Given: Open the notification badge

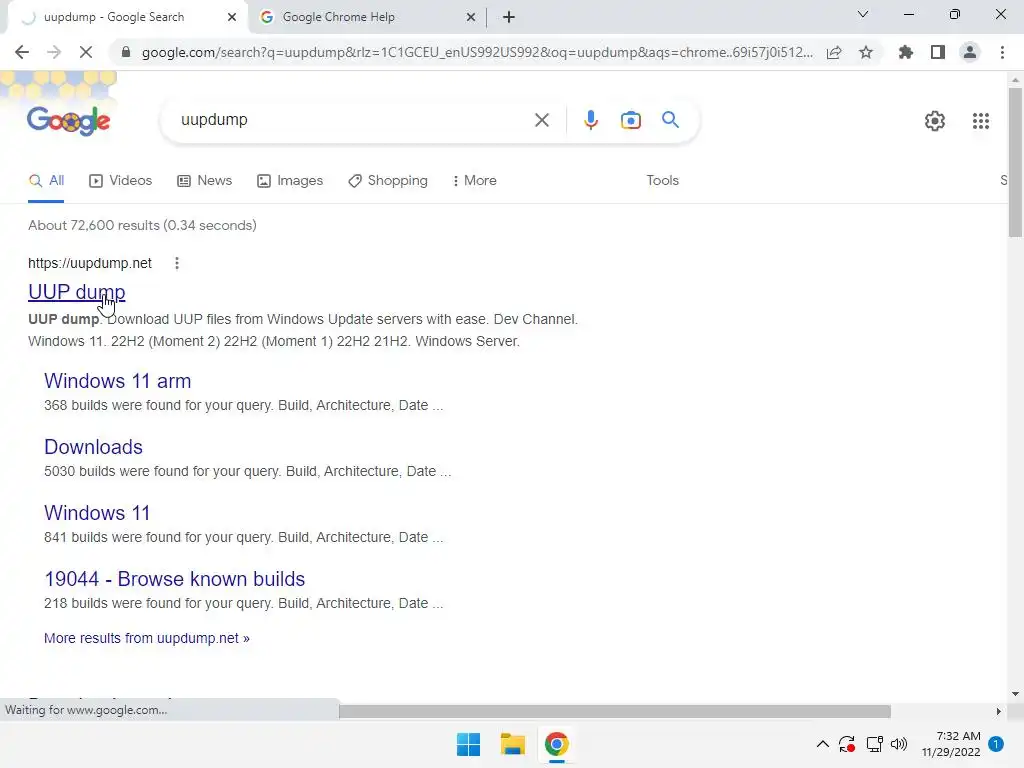Looking at the screenshot, I should (996, 744).
